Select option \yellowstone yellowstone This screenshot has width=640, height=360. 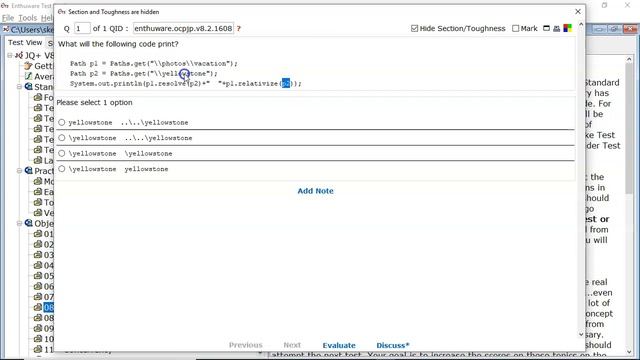62,169
